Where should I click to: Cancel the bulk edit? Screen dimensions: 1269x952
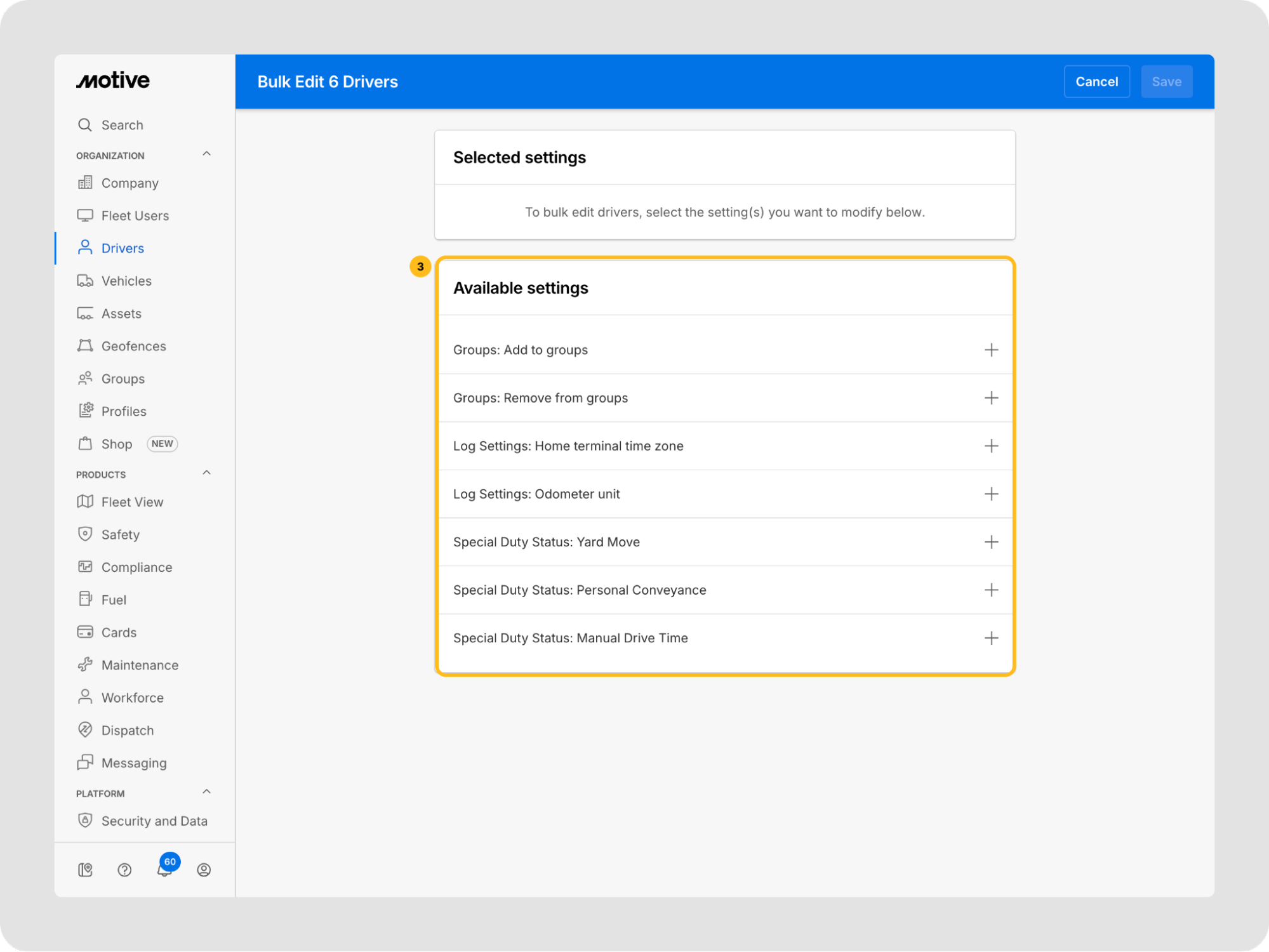pos(1096,81)
